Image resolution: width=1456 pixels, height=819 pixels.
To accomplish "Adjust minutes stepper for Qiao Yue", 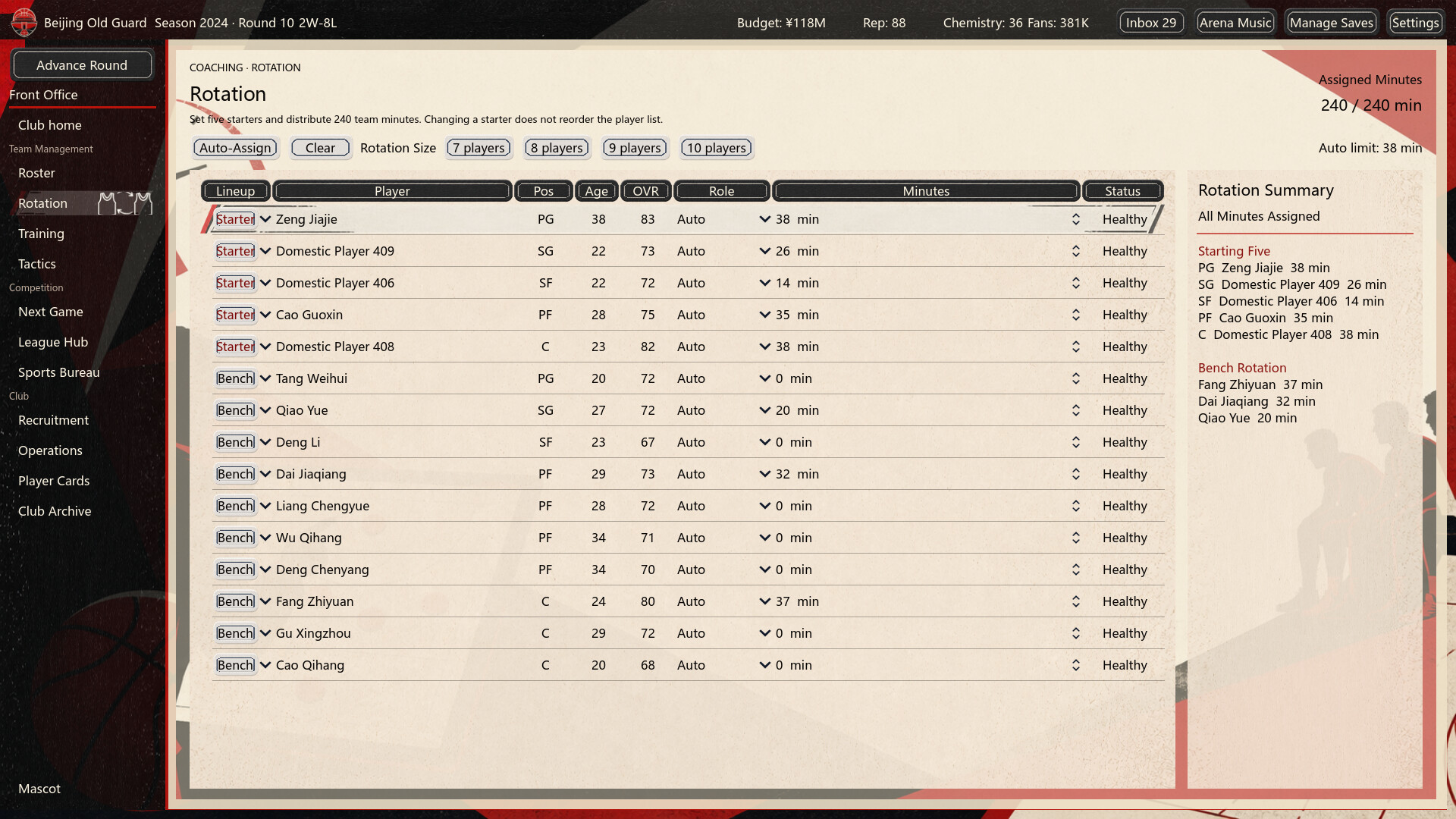I will (x=1075, y=410).
